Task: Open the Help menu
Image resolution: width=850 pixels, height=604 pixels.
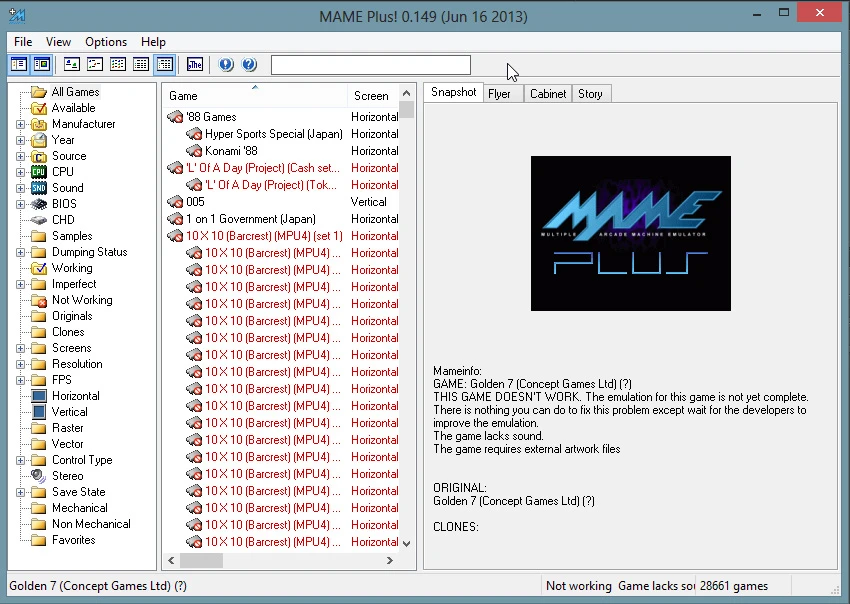Action: [x=153, y=42]
